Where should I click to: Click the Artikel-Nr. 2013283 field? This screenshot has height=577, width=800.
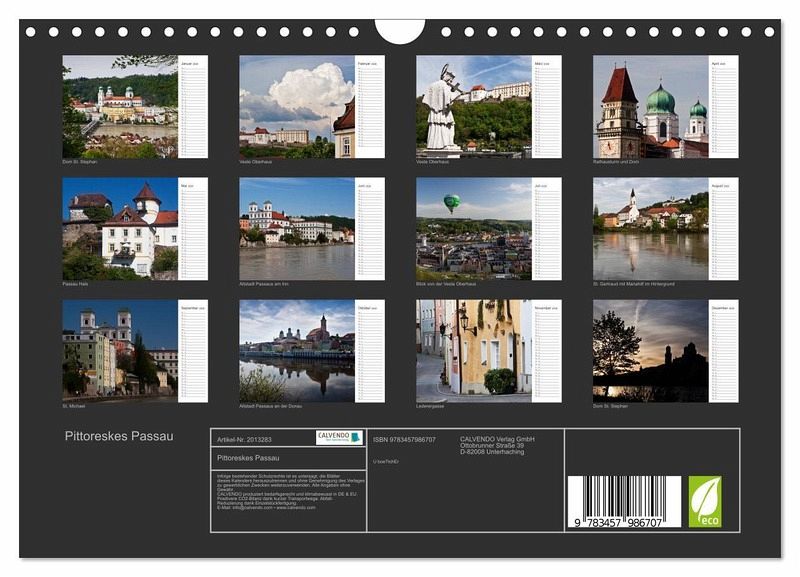point(244,439)
